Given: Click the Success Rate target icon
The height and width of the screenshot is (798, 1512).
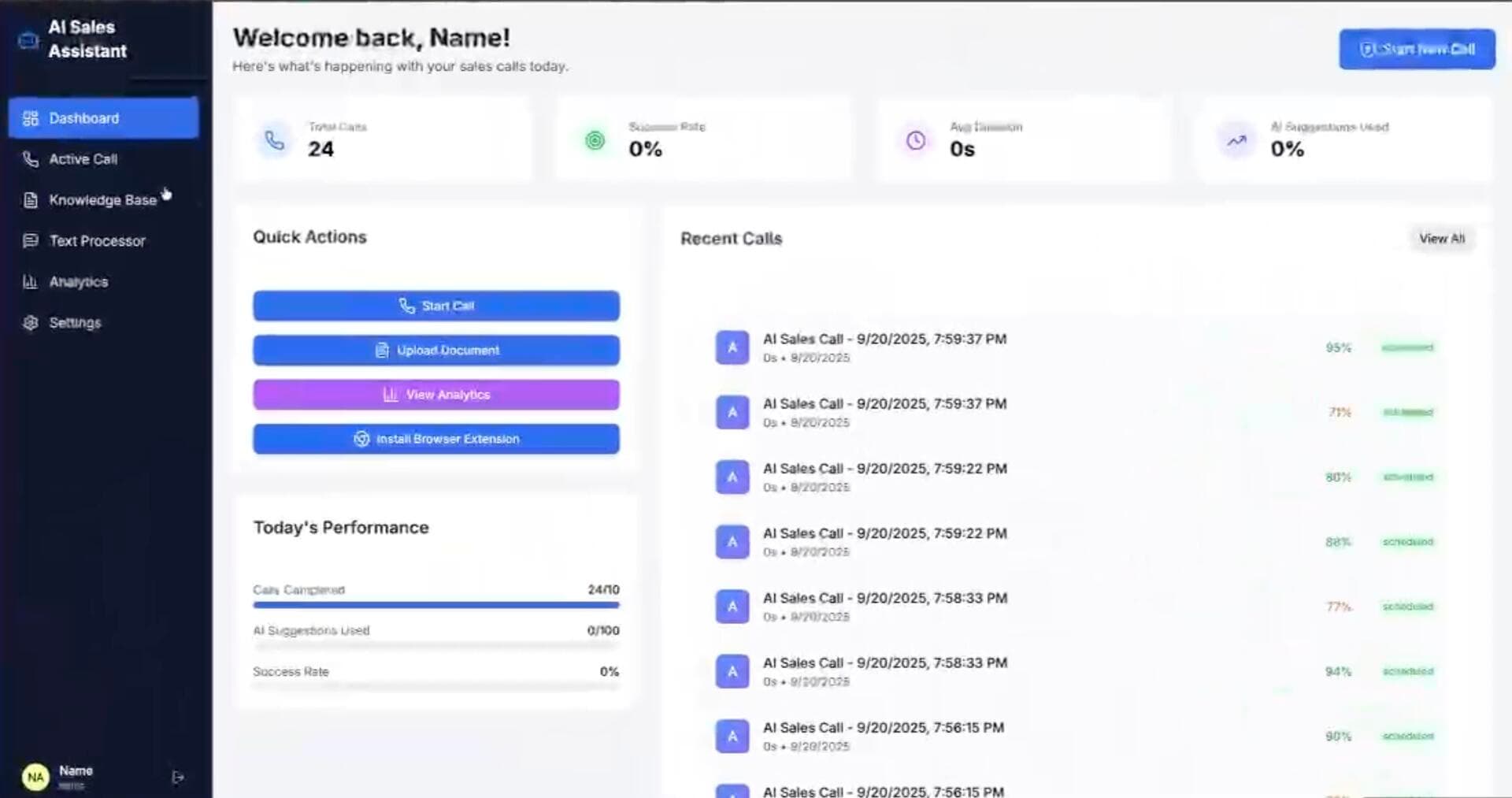Looking at the screenshot, I should [595, 140].
